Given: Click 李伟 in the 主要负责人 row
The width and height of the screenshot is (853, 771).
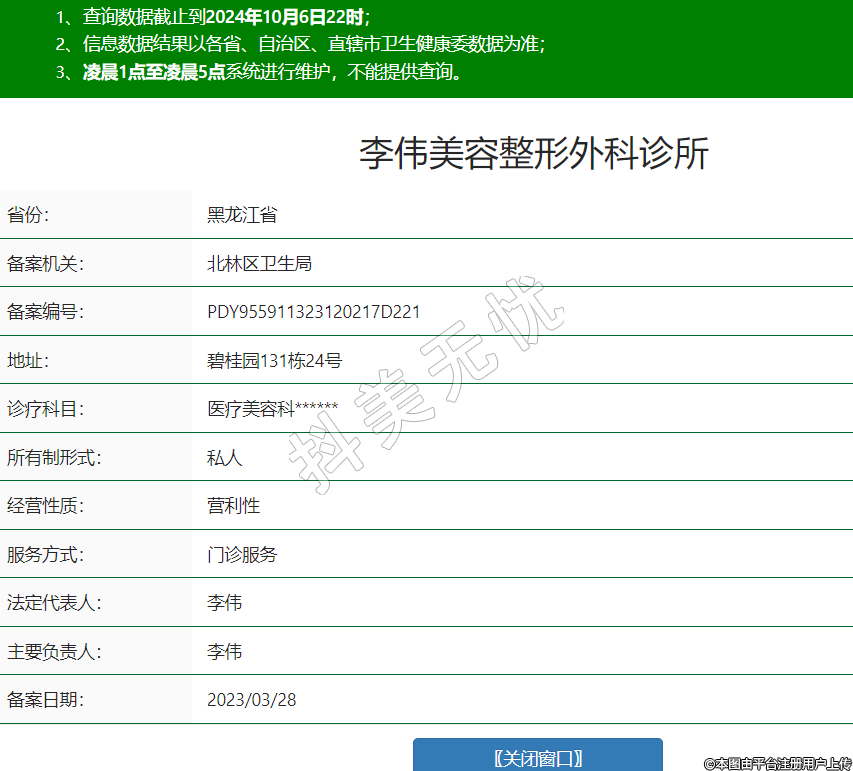Looking at the screenshot, I should pos(224,652).
